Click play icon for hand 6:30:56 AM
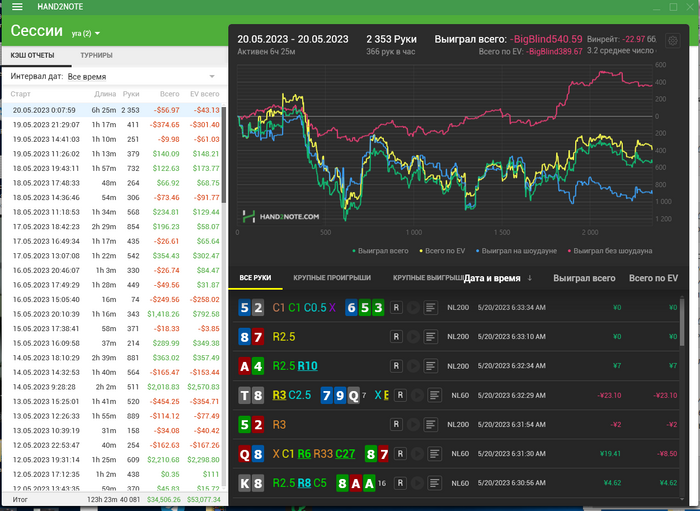 click(417, 483)
